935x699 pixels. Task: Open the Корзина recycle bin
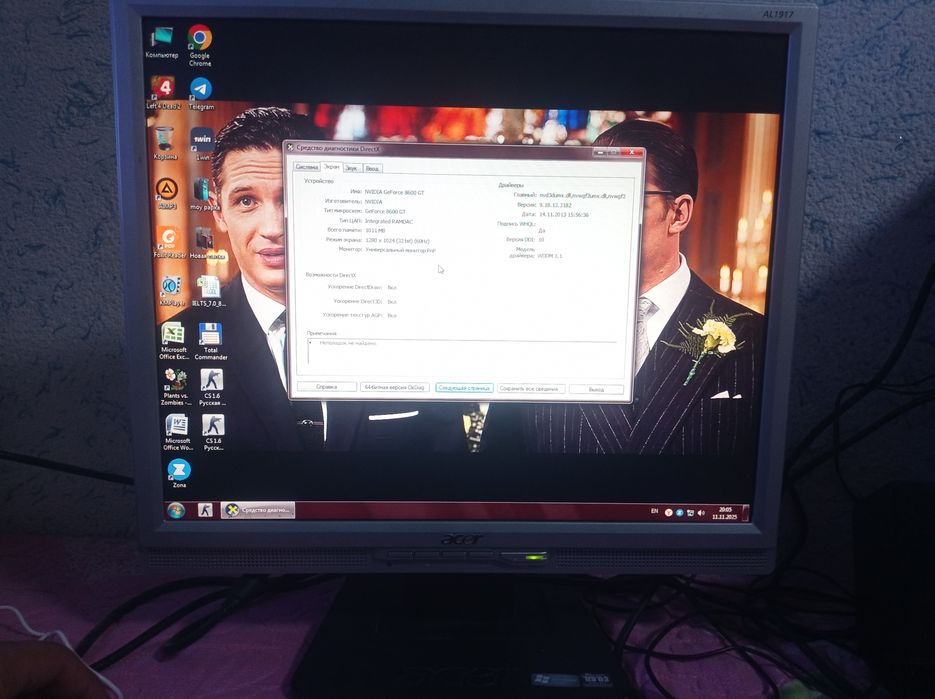[165, 143]
